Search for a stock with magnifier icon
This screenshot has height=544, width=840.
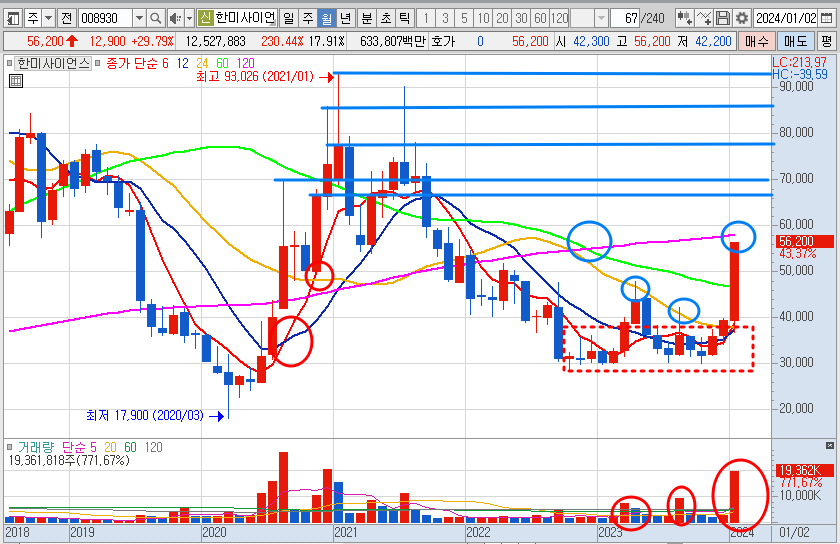pos(155,19)
